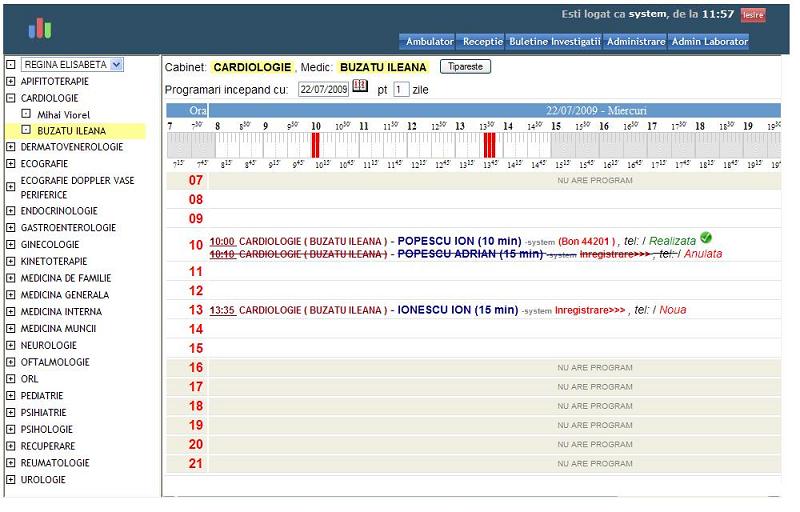Viewport: 800px width, 512px height.
Task: Open the Ambulator menu tab
Action: [x=428, y=42]
